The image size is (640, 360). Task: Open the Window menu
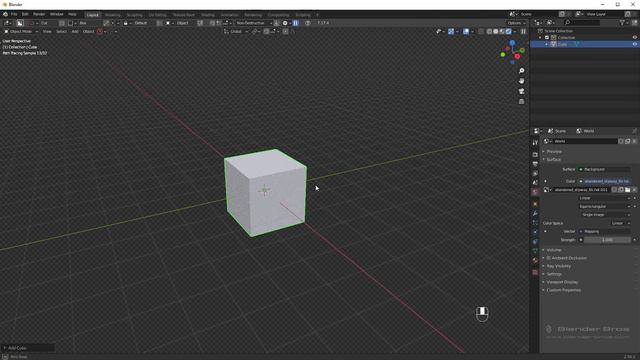pyautogui.click(x=57, y=14)
